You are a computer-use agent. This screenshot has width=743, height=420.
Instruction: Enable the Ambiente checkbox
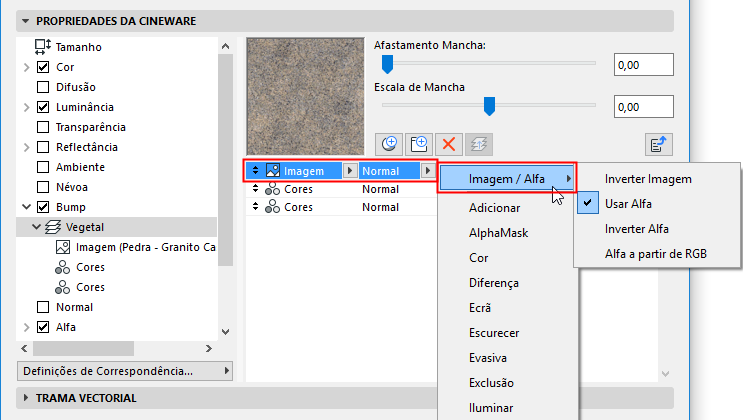(43, 167)
